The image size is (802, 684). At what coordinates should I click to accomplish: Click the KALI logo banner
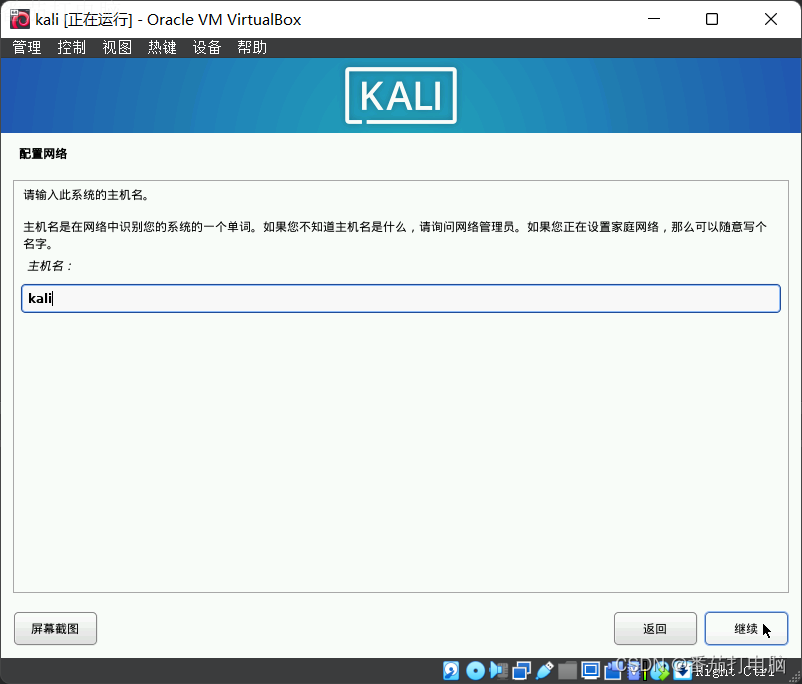pyautogui.click(x=400, y=95)
